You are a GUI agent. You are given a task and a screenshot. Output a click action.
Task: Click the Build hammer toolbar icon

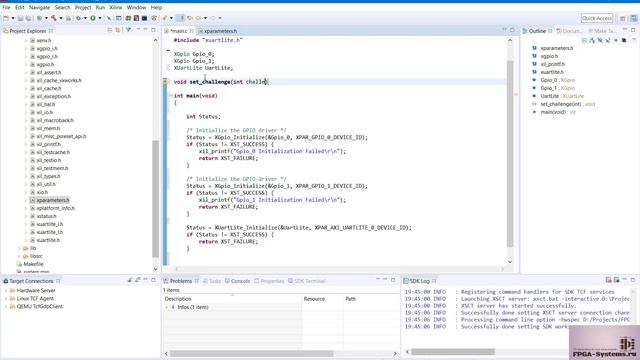53,18
